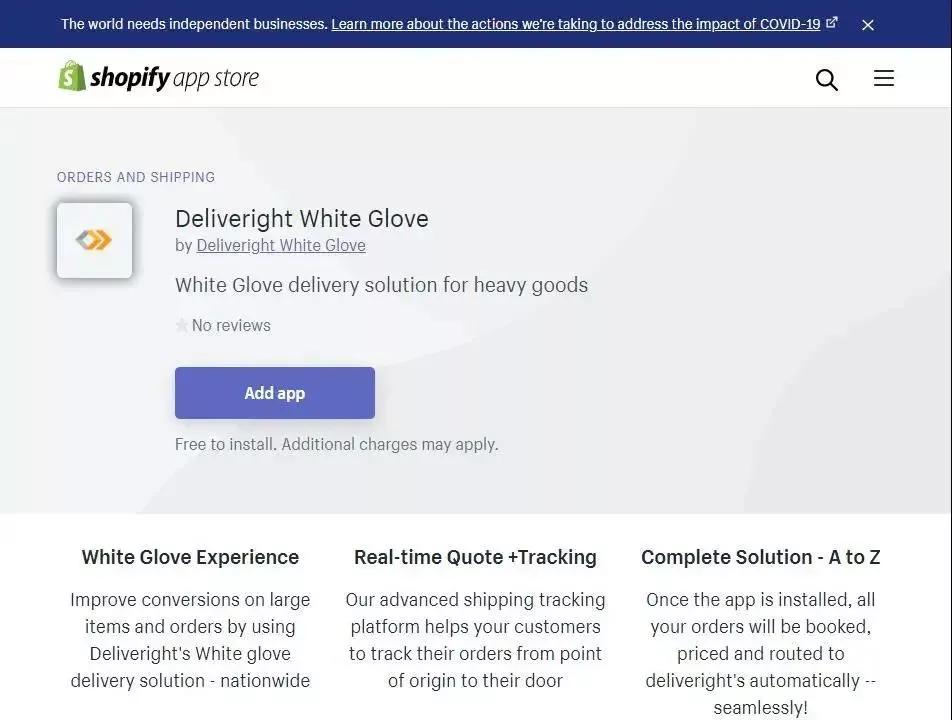Install with the Add app button
This screenshot has height=720, width=952.
click(275, 393)
